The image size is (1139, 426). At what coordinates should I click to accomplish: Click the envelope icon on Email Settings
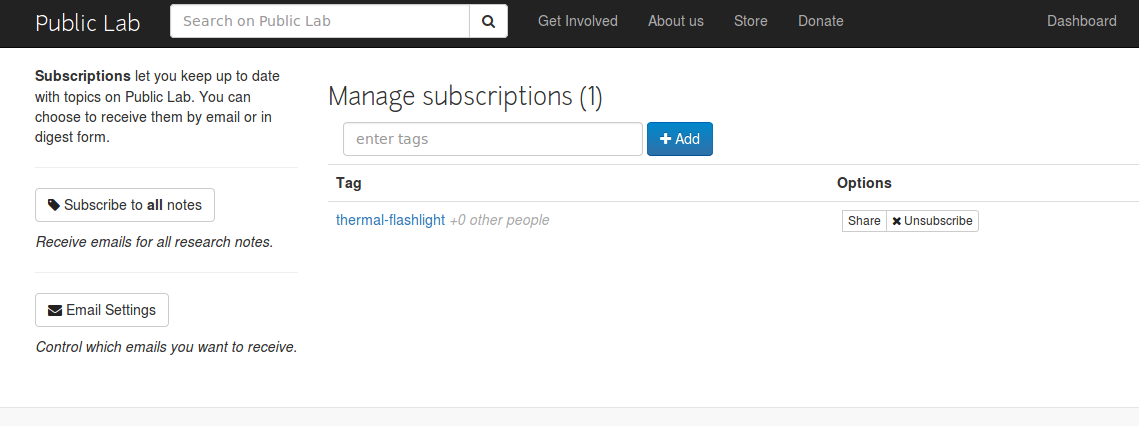[x=54, y=310]
